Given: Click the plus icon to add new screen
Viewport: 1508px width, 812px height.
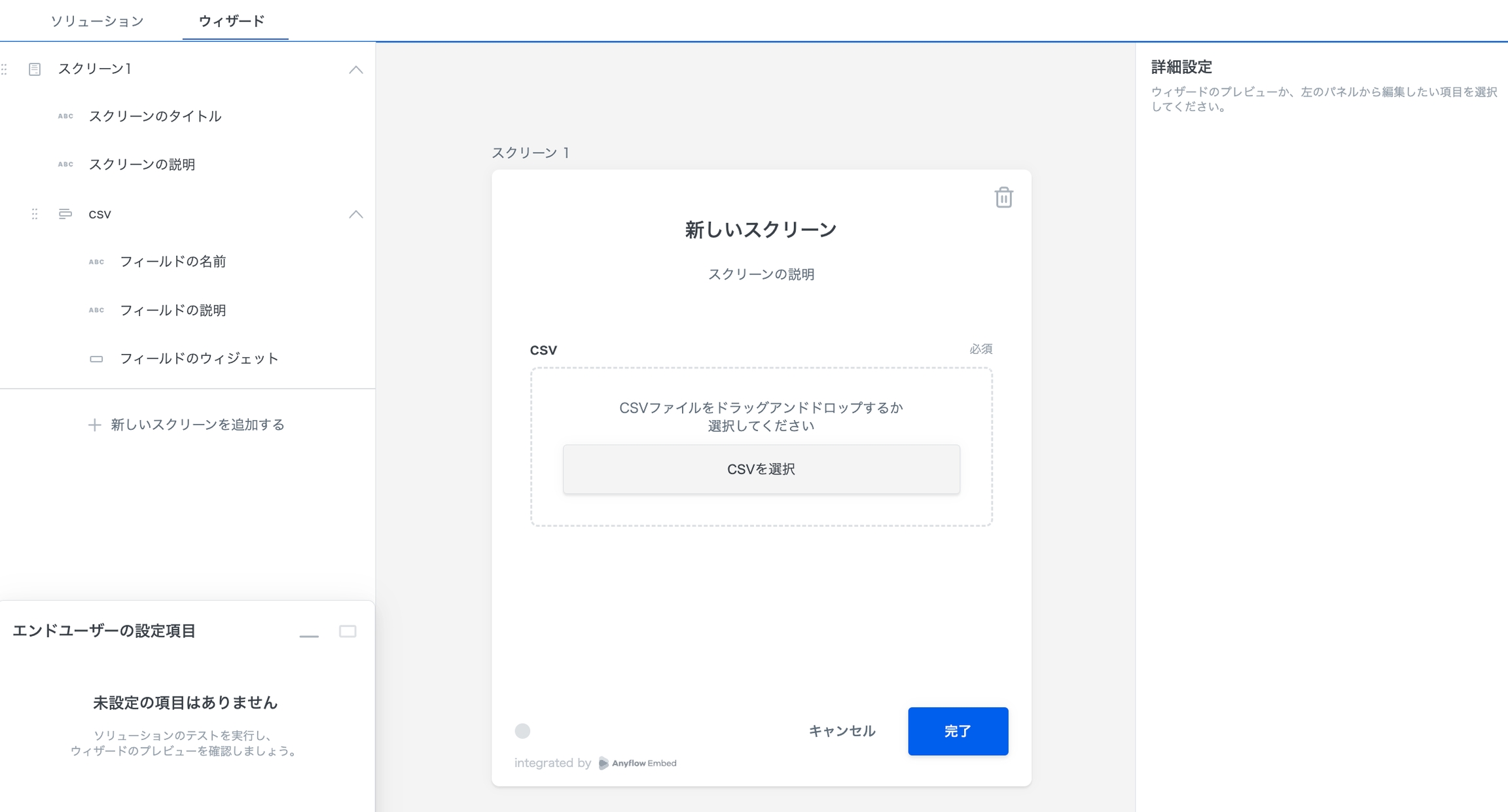Looking at the screenshot, I should click(x=94, y=425).
